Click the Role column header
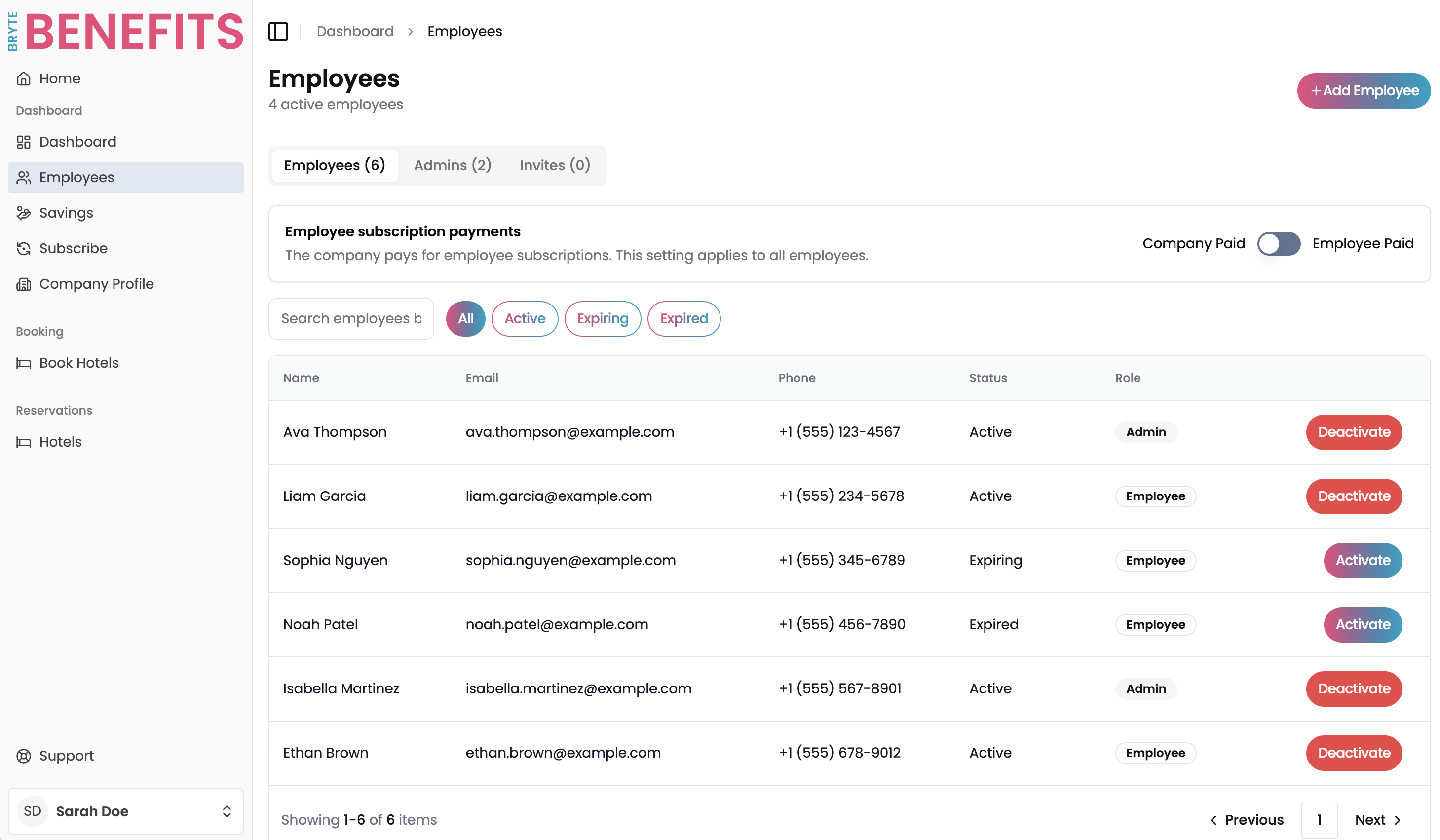This screenshot has width=1440, height=840. pos(1128,378)
